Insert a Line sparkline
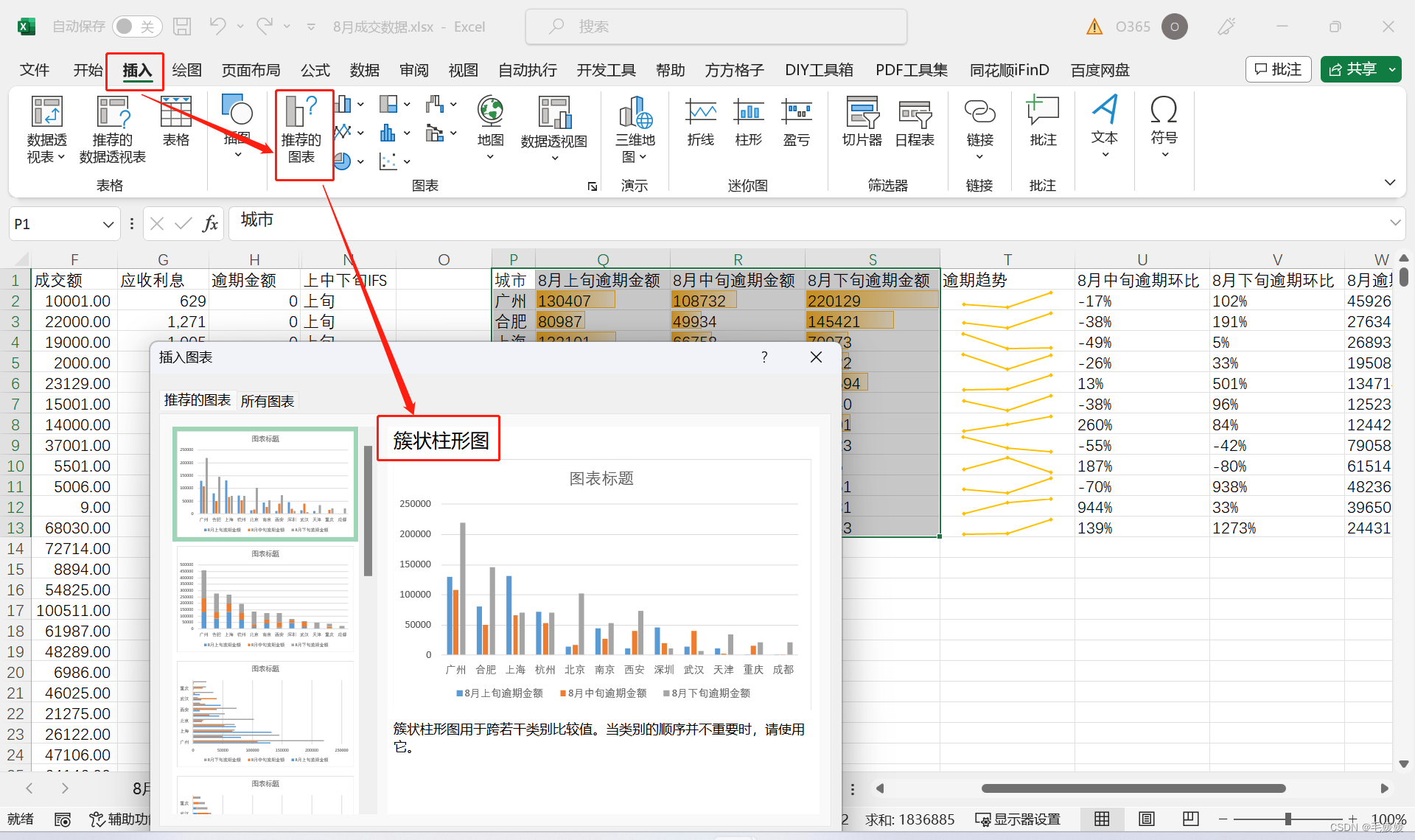The image size is (1415, 840). pos(700,122)
